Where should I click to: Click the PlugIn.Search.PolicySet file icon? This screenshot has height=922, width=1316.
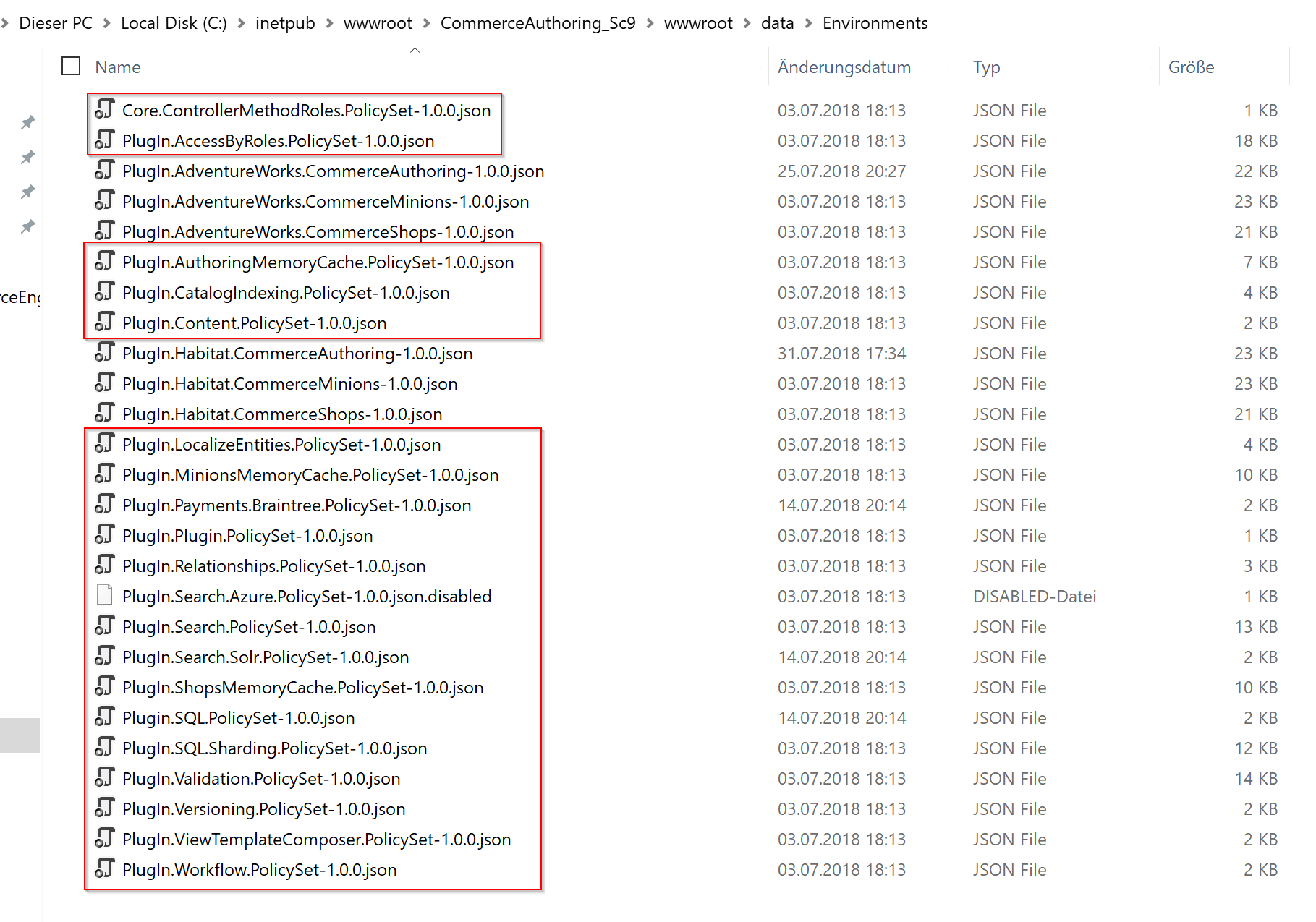click(105, 626)
